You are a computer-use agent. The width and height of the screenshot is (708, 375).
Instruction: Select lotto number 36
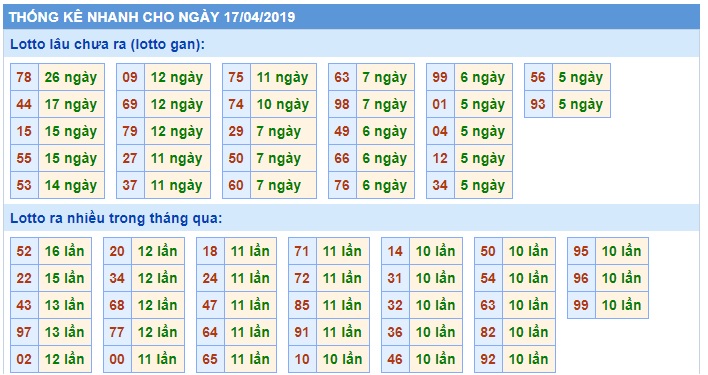click(x=395, y=332)
